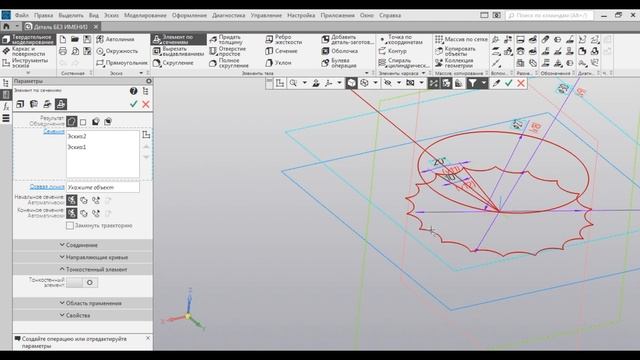Click the Сечения link

pos(54,131)
